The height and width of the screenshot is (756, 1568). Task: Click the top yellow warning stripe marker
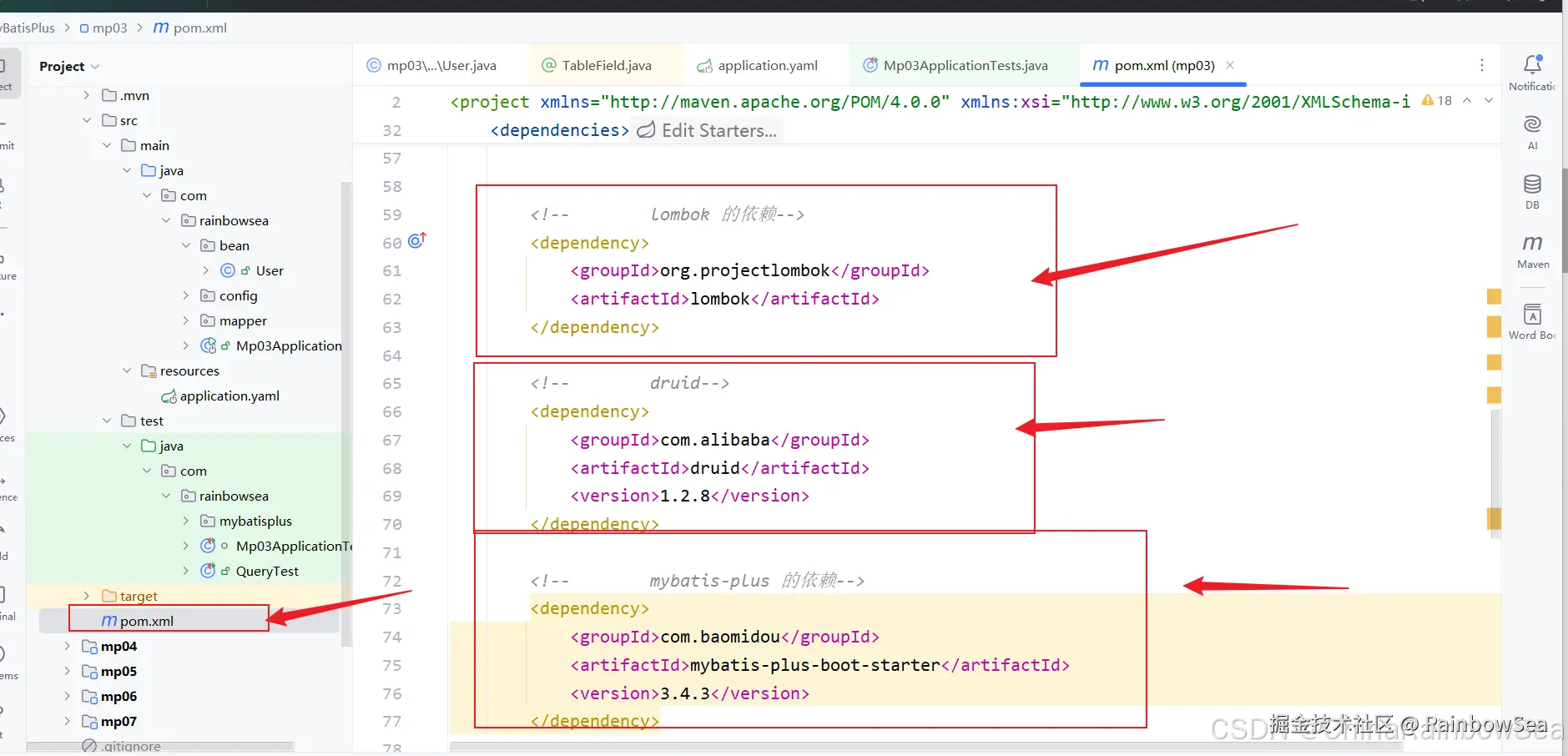pyautogui.click(x=1494, y=296)
